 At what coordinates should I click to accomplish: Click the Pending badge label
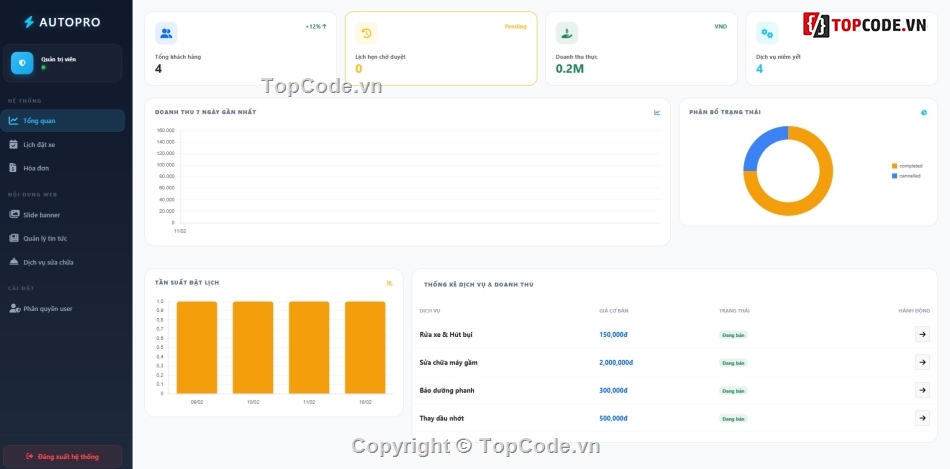(x=516, y=27)
